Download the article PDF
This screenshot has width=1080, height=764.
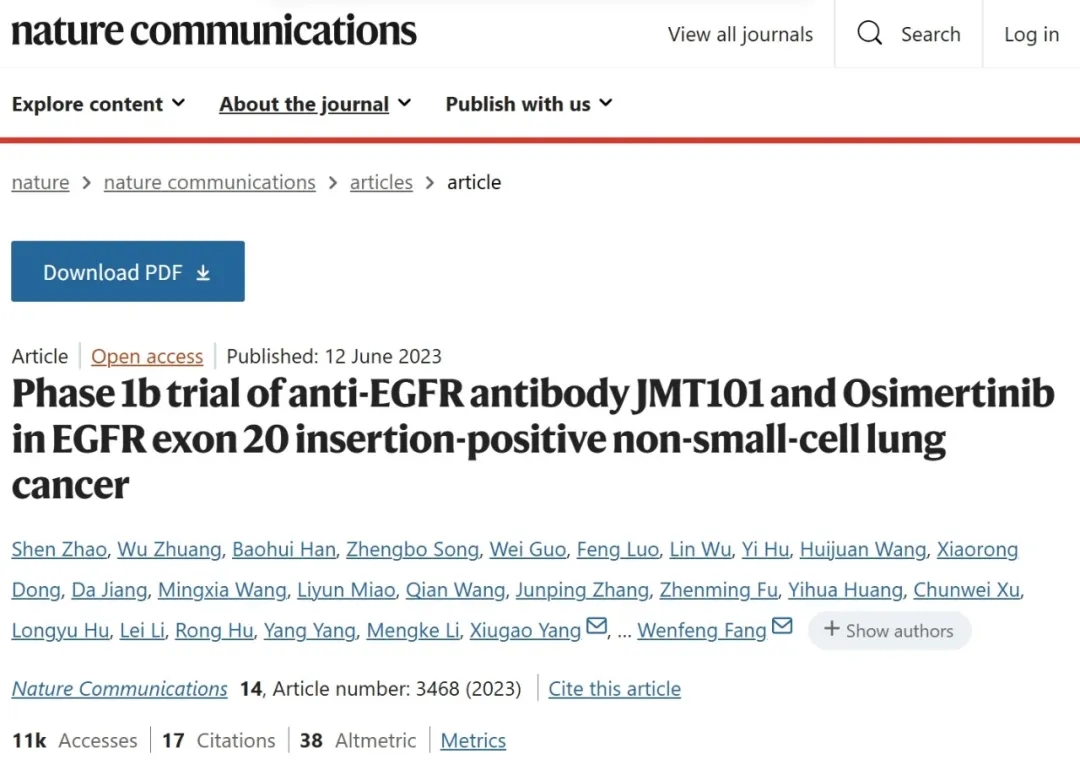(127, 271)
